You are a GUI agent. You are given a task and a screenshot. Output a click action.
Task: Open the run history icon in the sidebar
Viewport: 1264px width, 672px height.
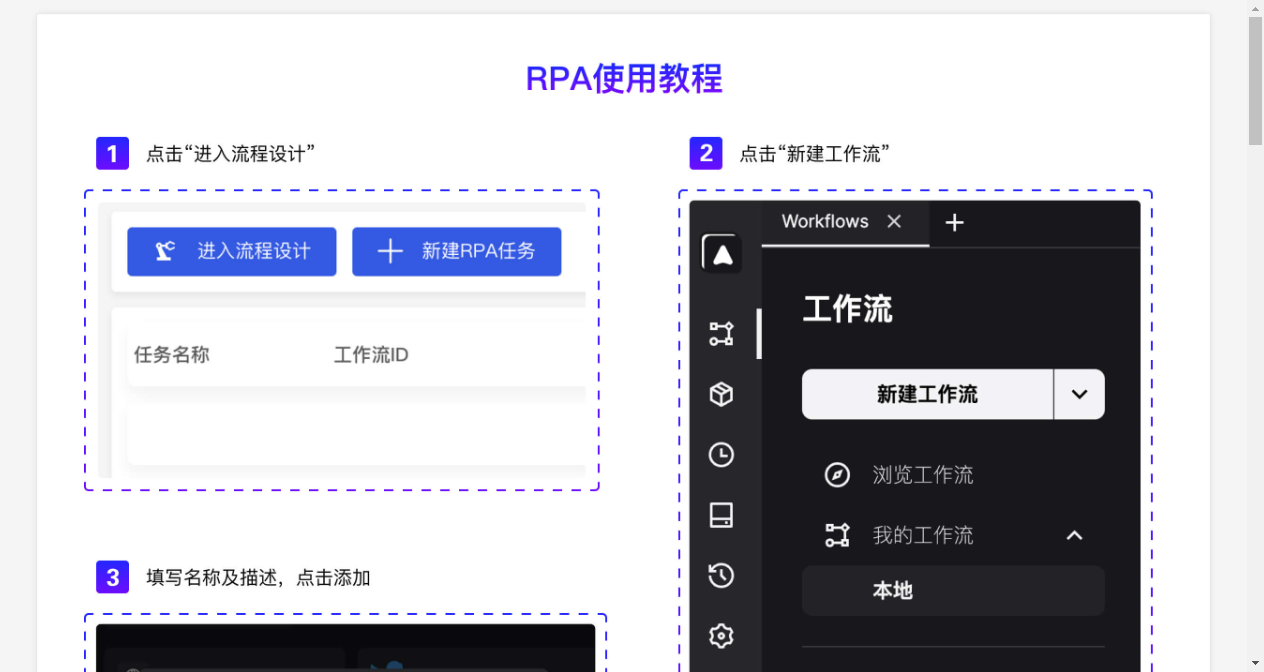point(721,576)
